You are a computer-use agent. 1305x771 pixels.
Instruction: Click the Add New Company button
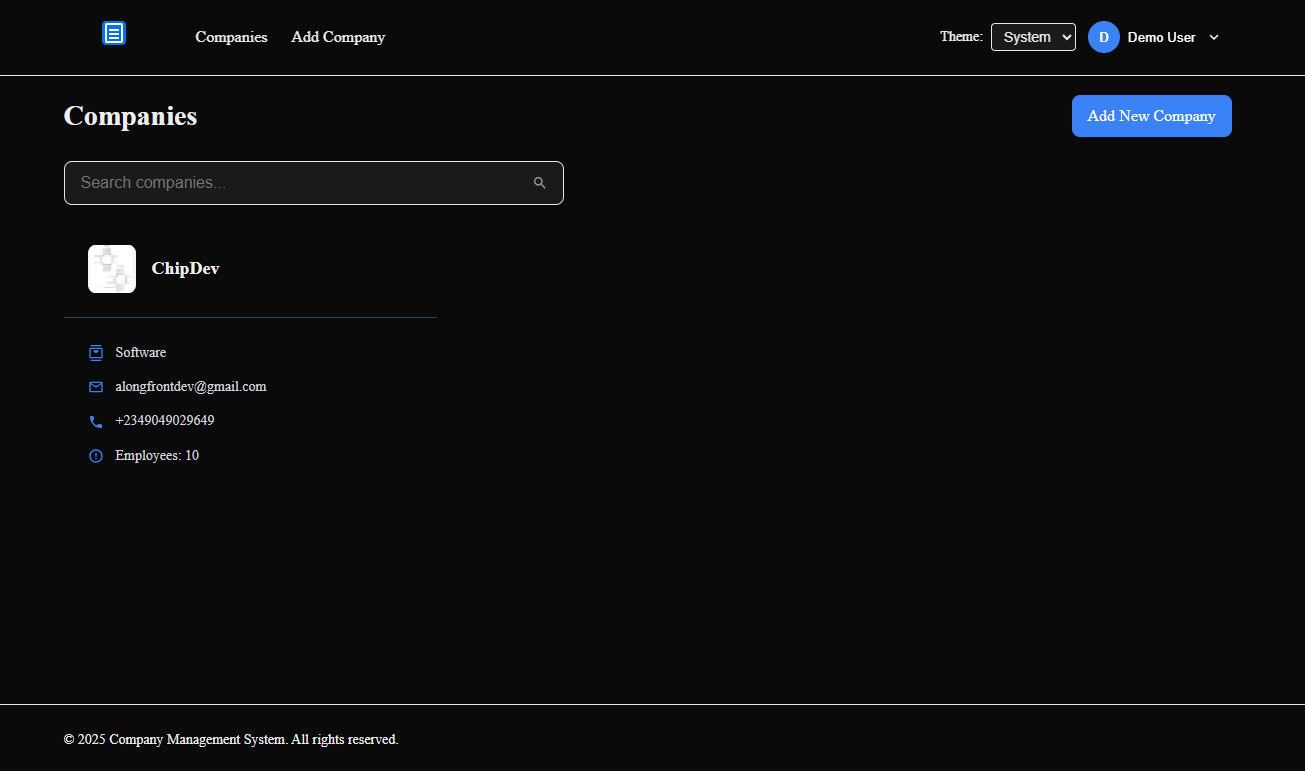(x=1152, y=116)
